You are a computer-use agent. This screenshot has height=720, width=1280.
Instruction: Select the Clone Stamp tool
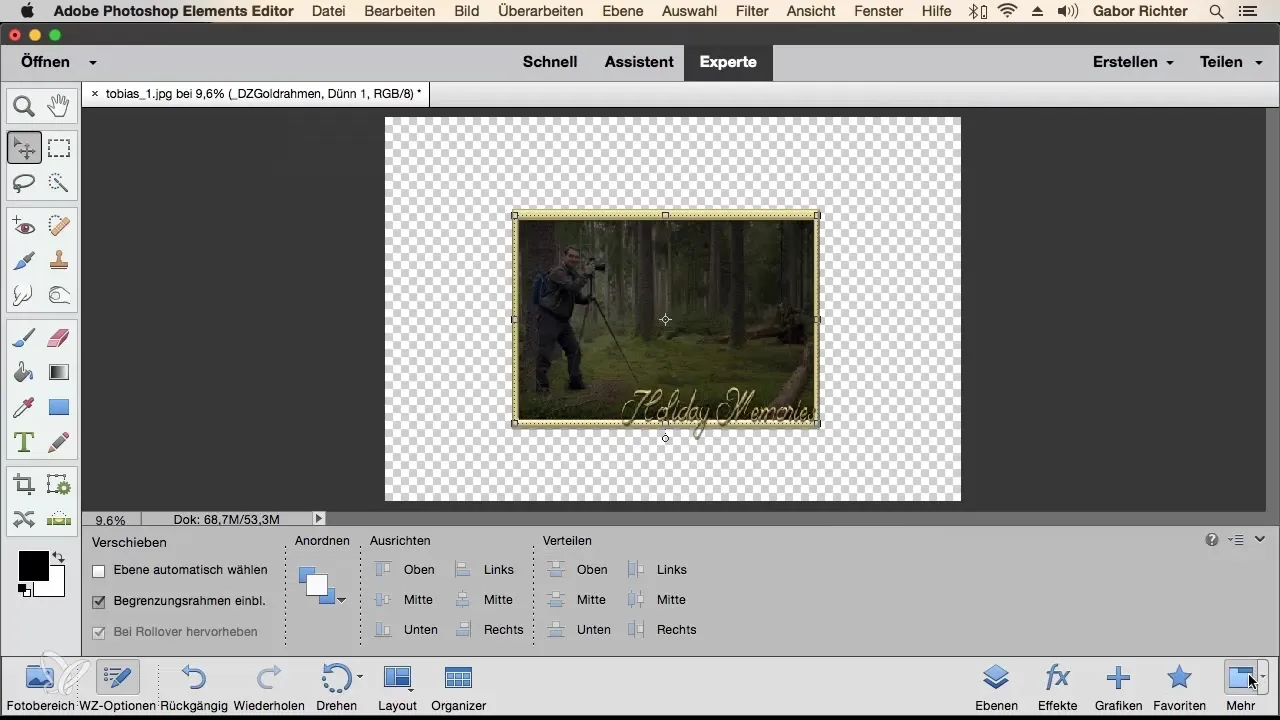click(x=59, y=261)
